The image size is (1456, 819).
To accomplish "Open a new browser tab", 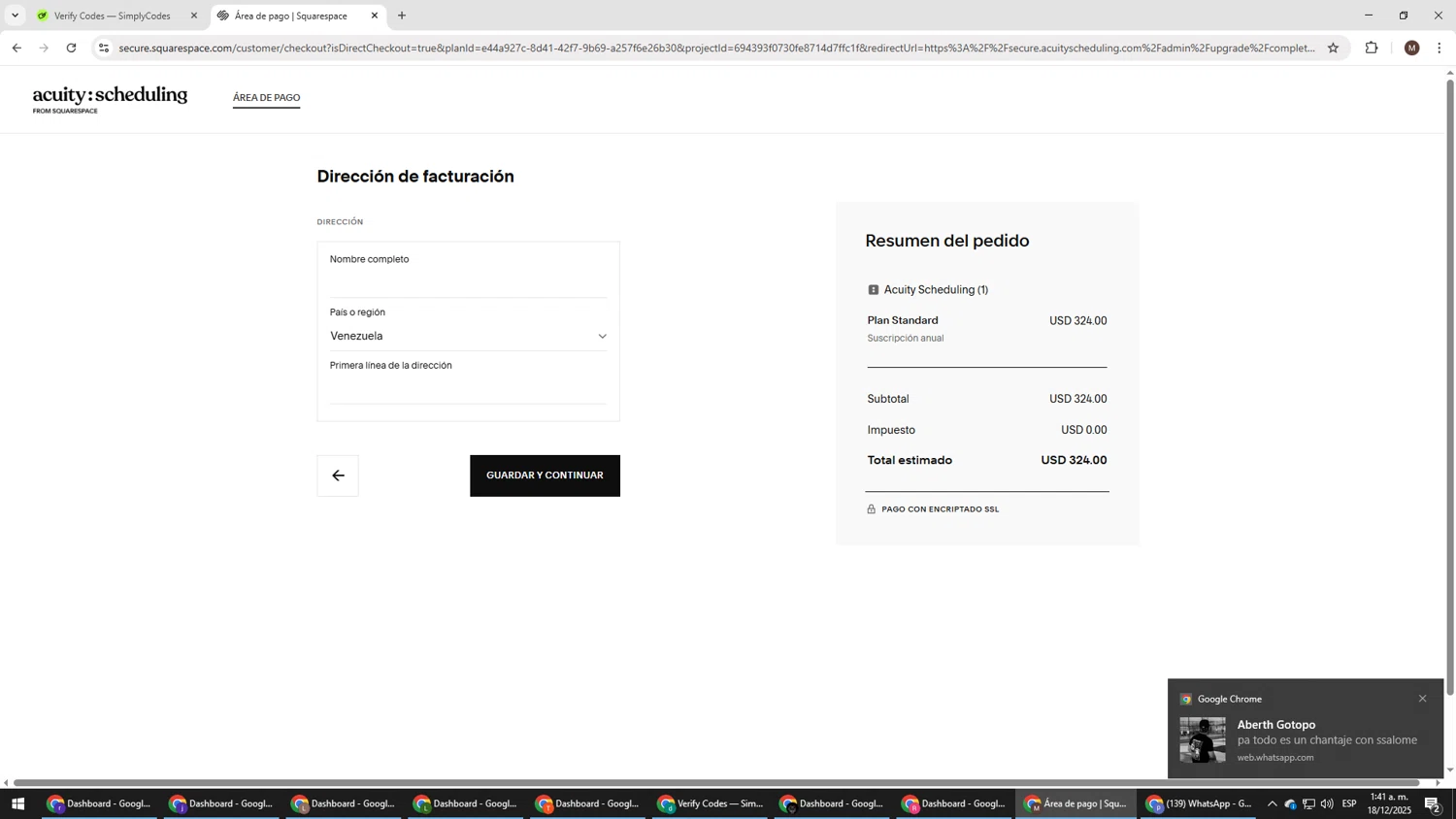I will pos(402,16).
